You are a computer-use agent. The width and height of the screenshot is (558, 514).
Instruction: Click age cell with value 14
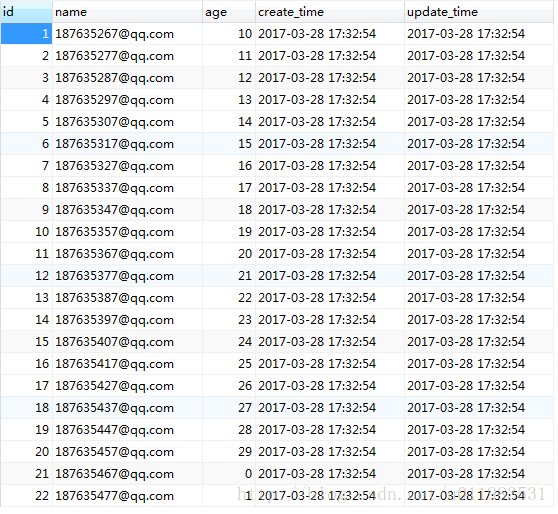pos(229,122)
